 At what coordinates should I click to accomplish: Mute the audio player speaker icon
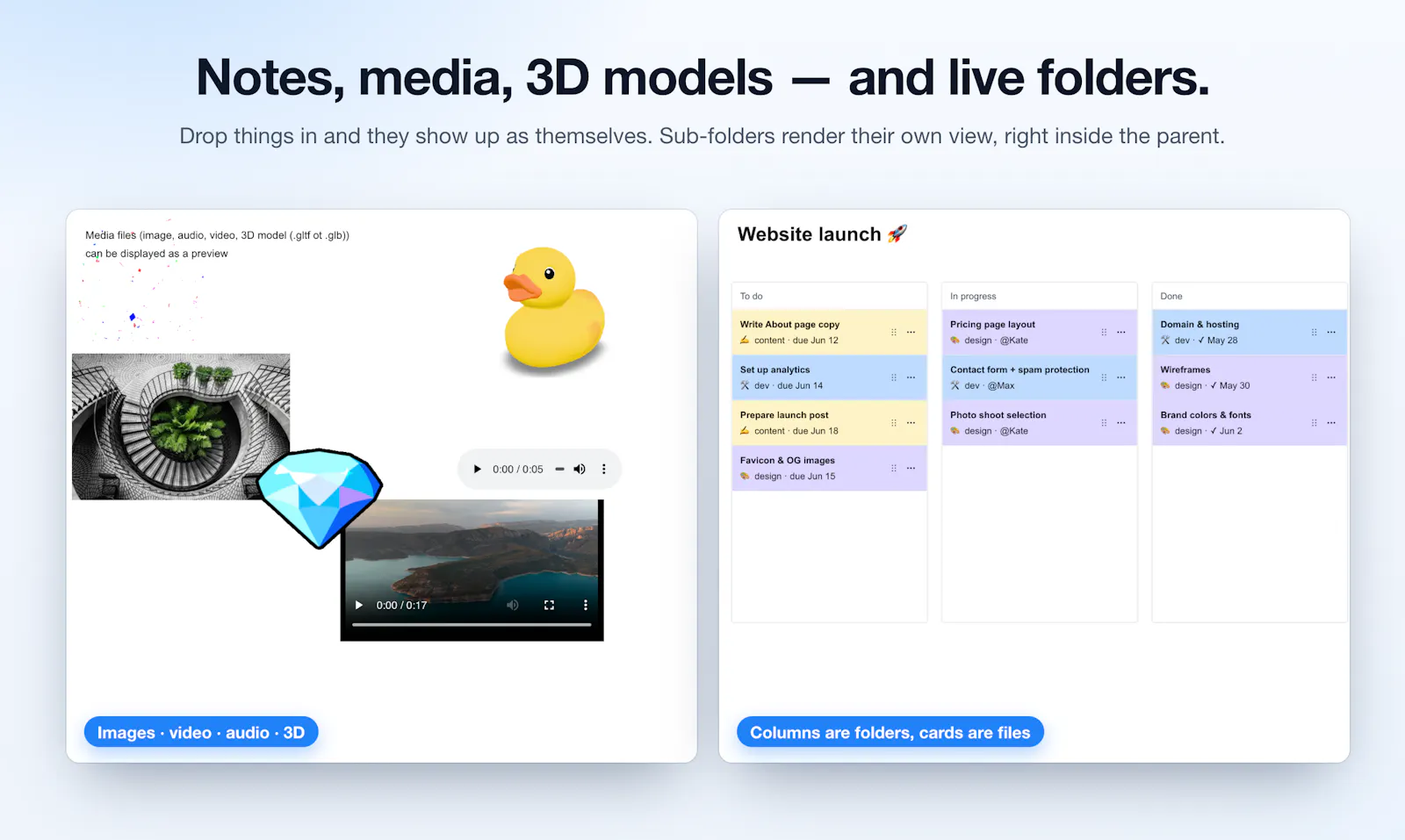click(580, 470)
